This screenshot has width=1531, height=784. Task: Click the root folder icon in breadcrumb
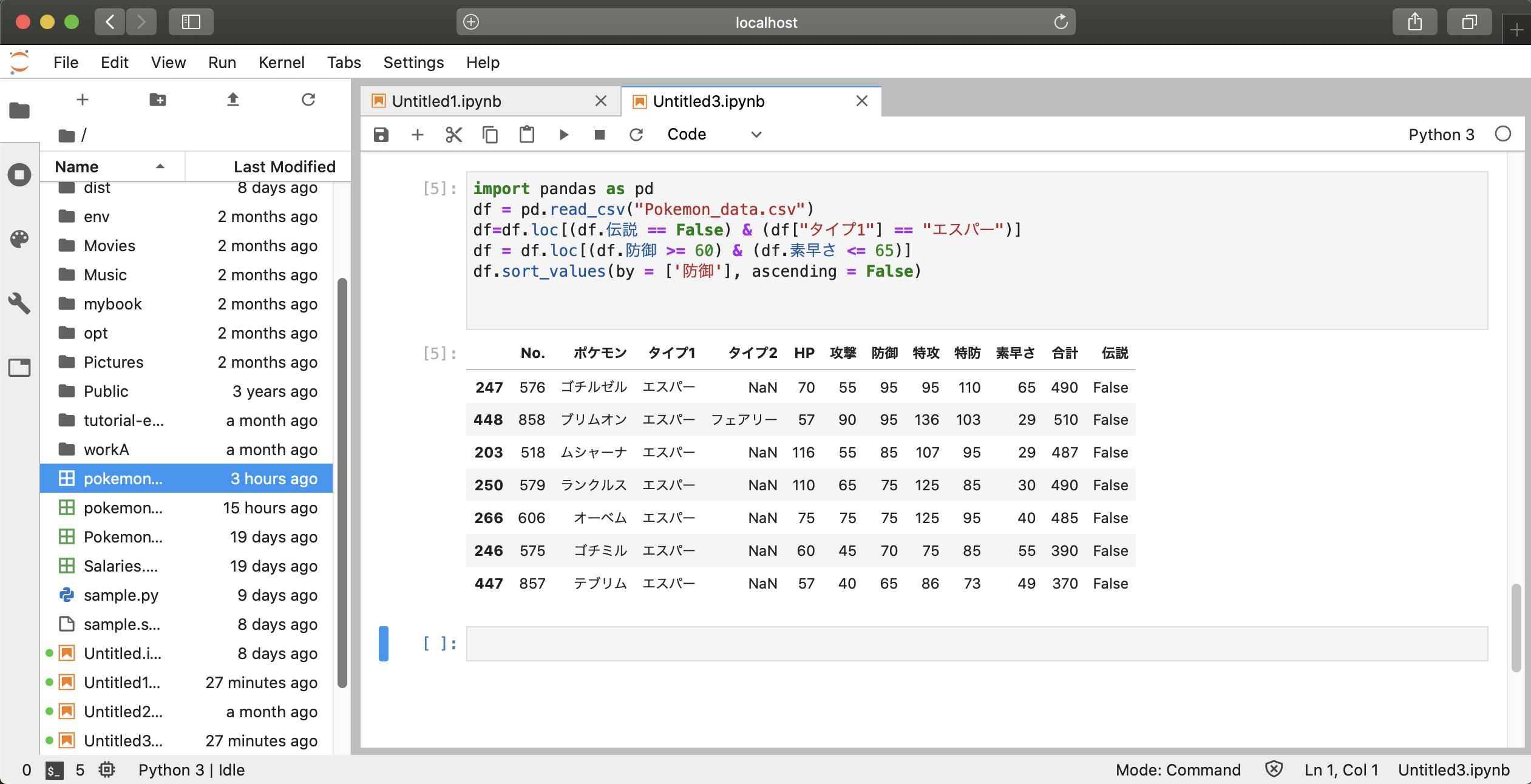[67, 135]
